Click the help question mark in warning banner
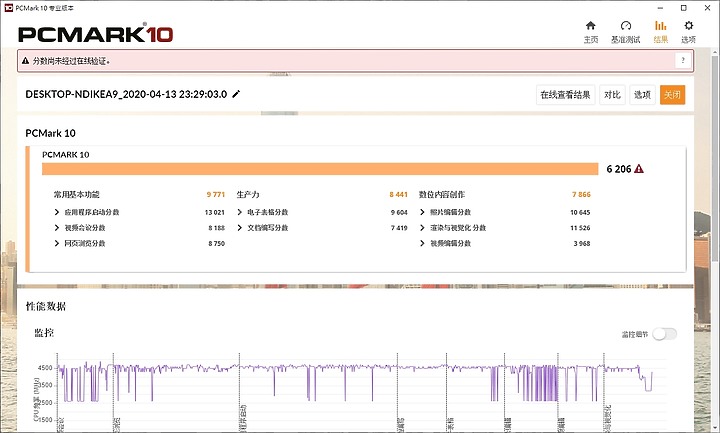 [x=683, y=61]
